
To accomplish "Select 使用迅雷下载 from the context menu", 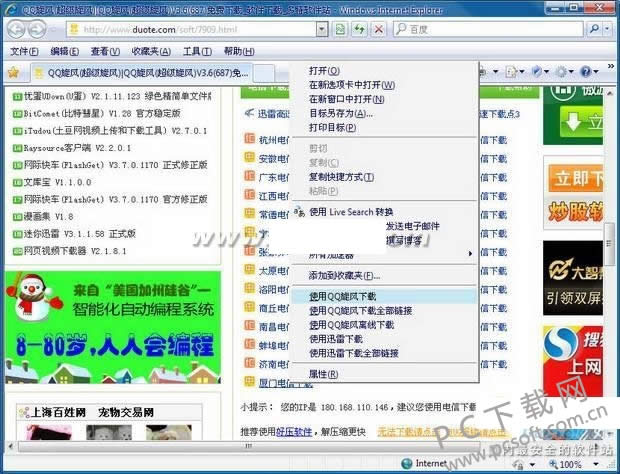I will click(x=384, y=339).
